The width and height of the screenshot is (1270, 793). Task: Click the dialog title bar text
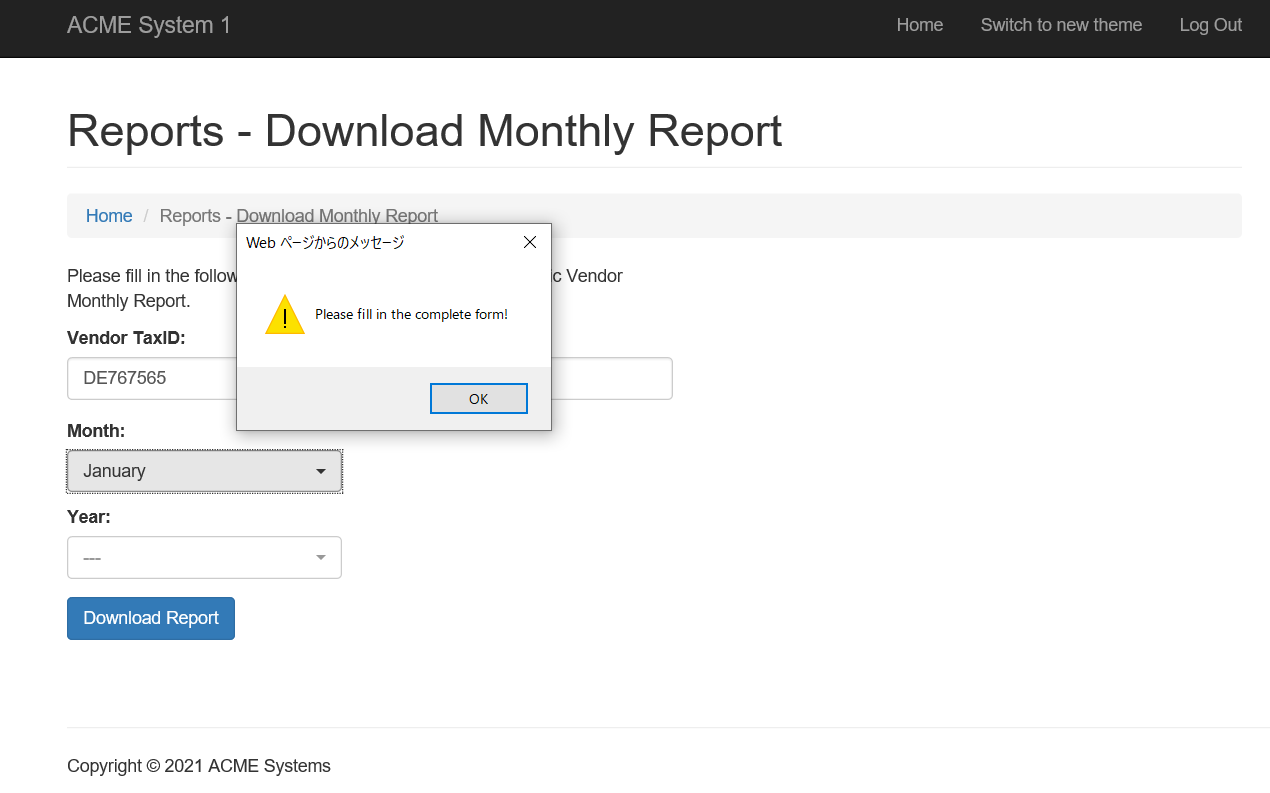pyautogui.click(x=325, y=242)
